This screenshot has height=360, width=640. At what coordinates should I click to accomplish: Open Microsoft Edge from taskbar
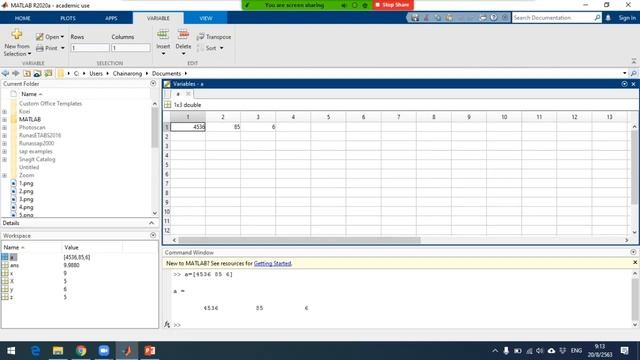[36, 351]
